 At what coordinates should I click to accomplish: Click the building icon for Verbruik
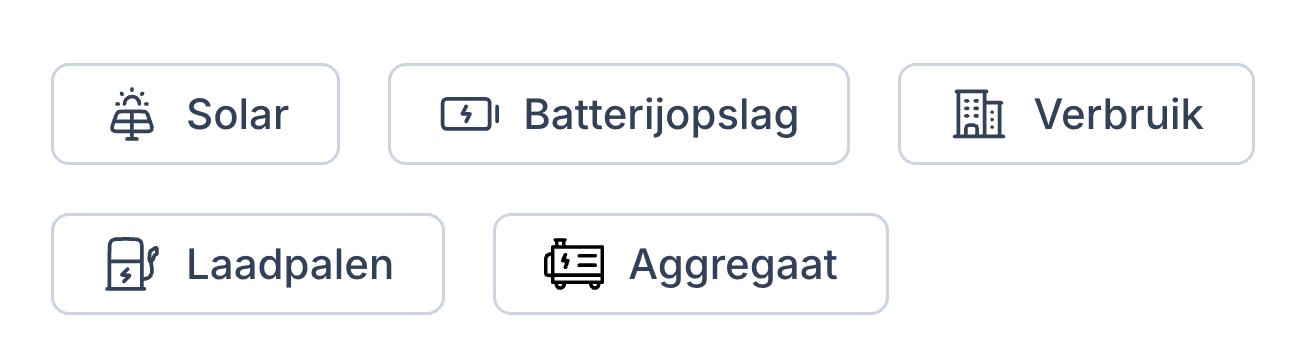(978, 114)
